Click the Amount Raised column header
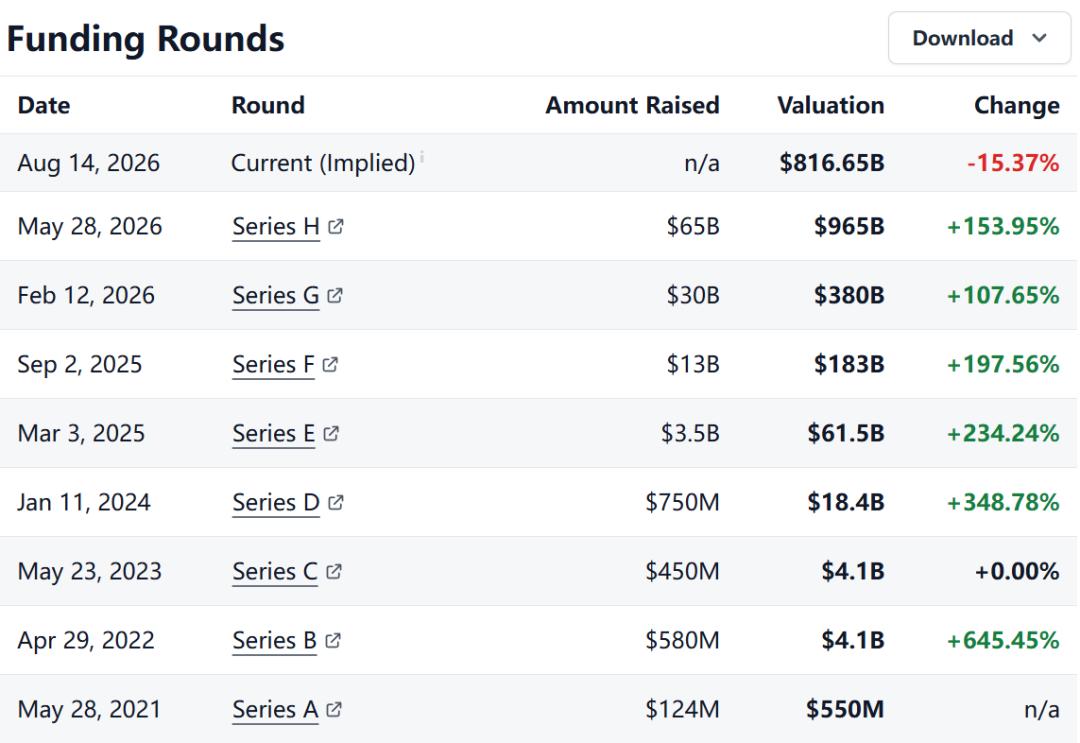Viewport: 1080px width, 743px height. (x=632, y=105)
